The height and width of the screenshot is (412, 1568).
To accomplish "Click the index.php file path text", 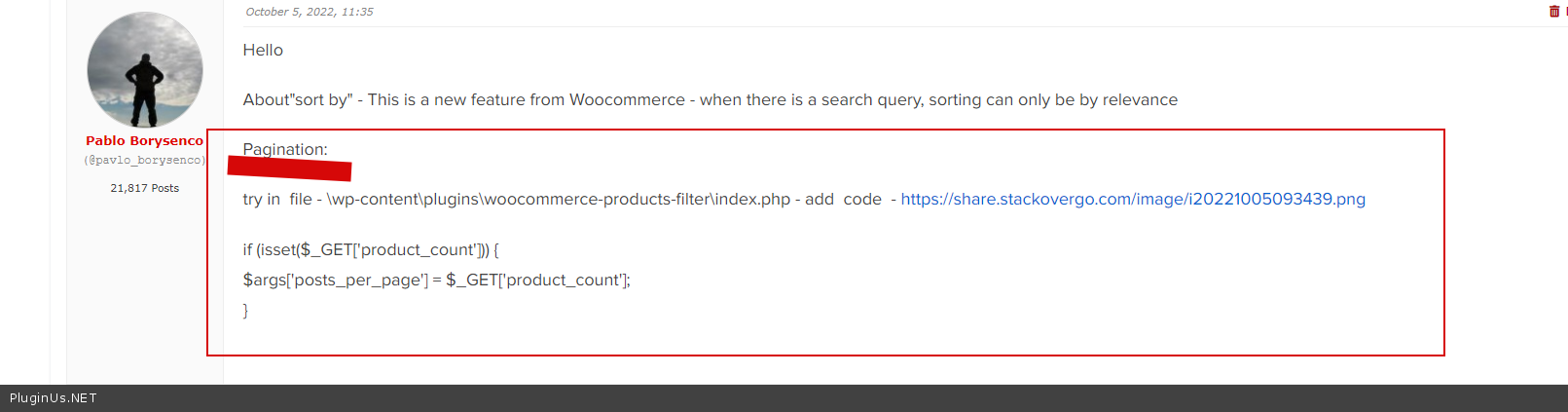I will (558, 199).
